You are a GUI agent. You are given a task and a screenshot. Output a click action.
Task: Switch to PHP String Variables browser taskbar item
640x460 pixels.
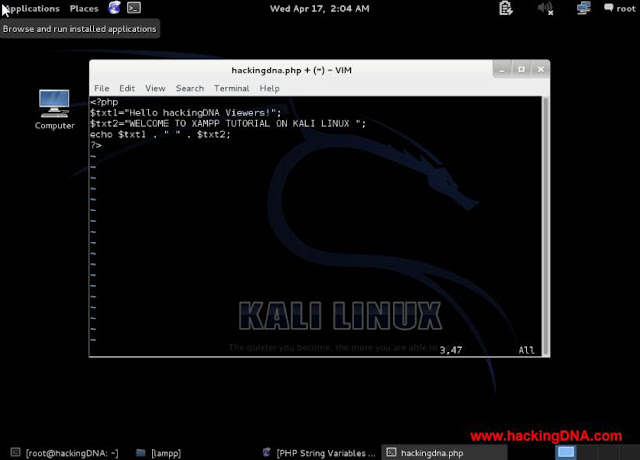(x=320, y=453)
